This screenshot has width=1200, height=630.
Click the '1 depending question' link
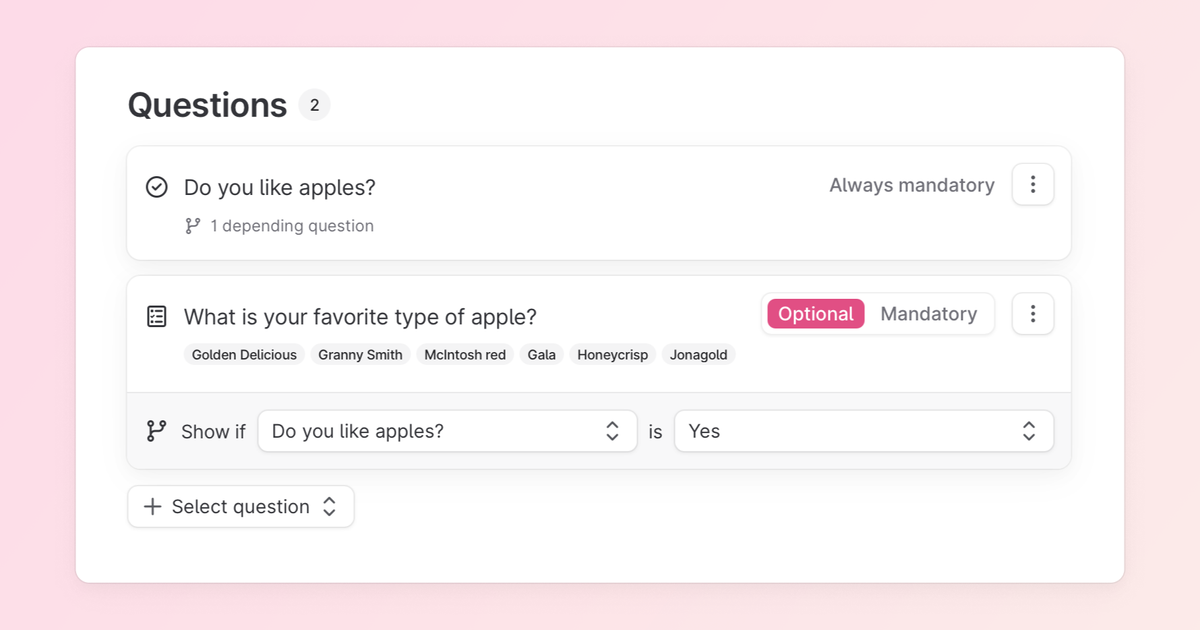click(291, 225)
